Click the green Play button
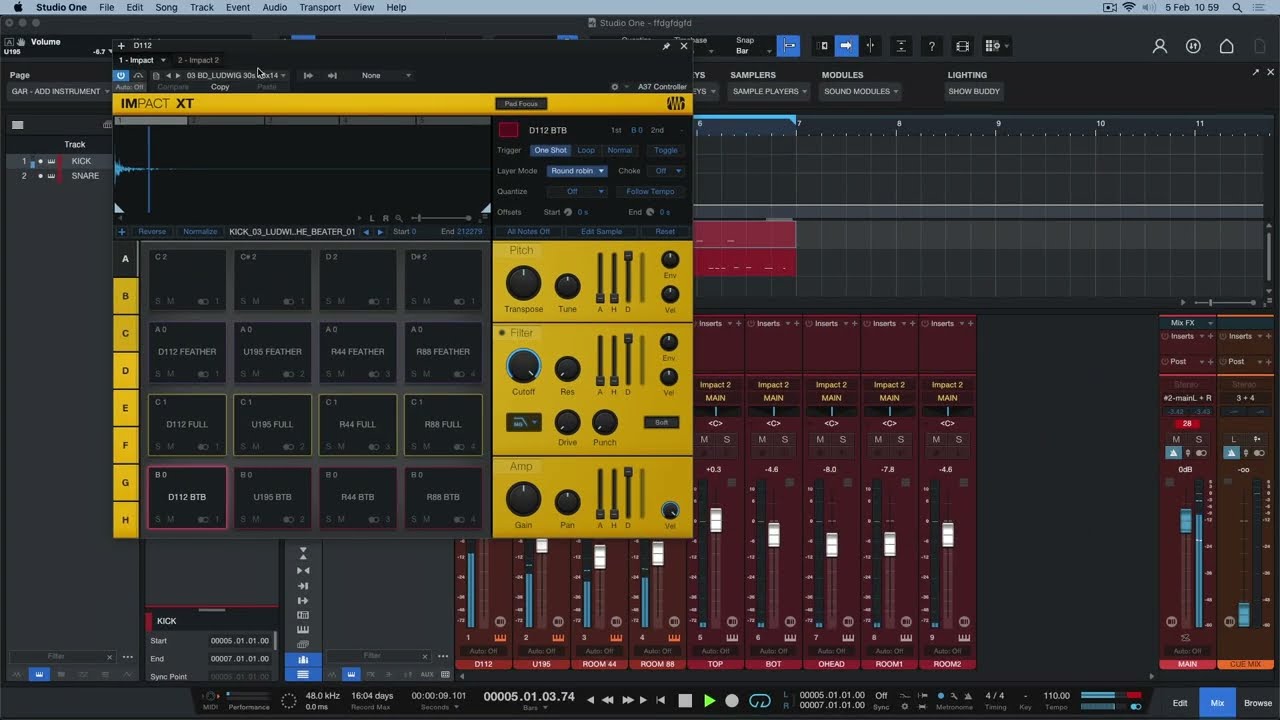 coord(709,701)
